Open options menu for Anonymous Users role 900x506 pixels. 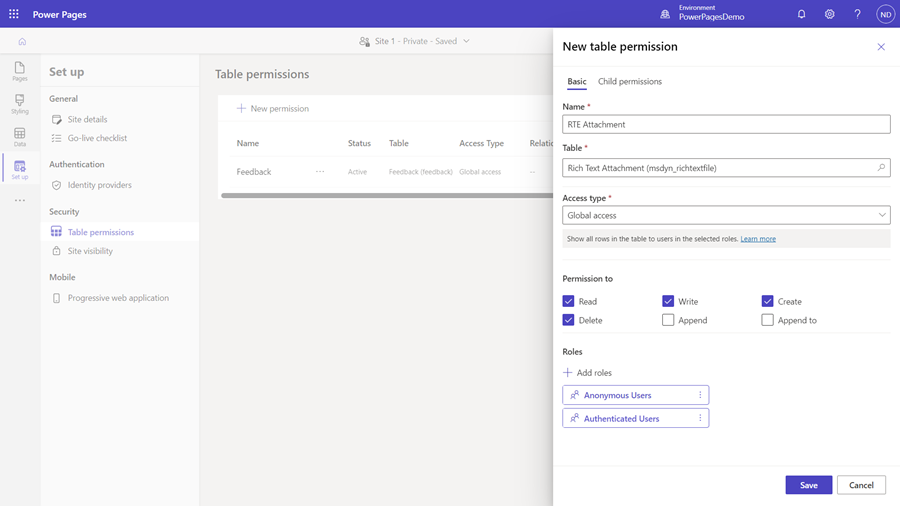point(700,395)
